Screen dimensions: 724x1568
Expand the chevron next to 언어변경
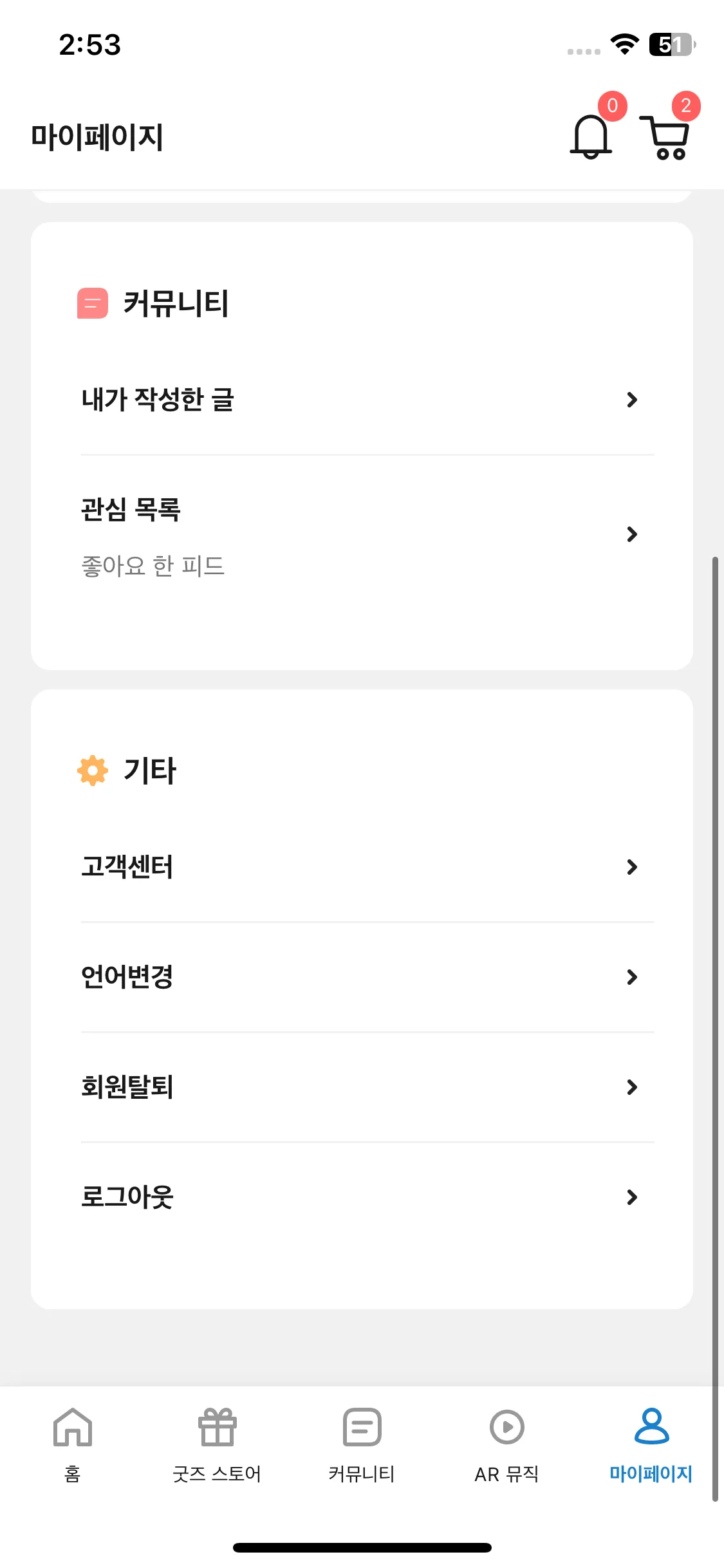point(632,977)
